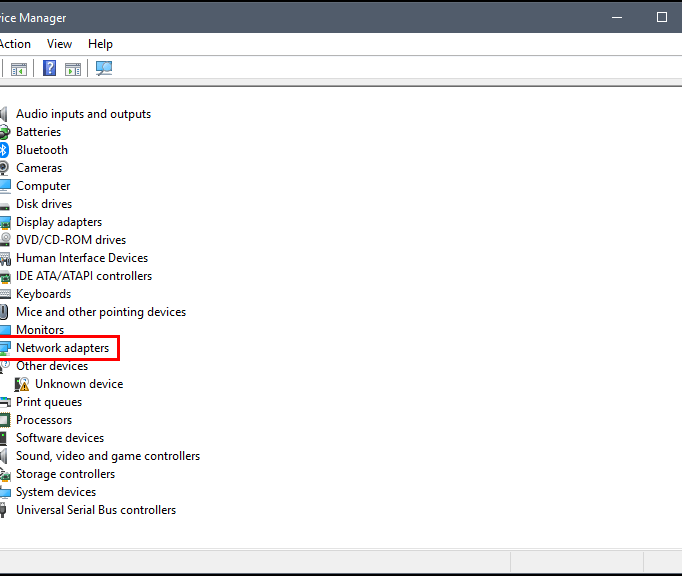Click the Network adapters icon
The height and width of the screenshot is (576, 682).
(x=5, y=348)
